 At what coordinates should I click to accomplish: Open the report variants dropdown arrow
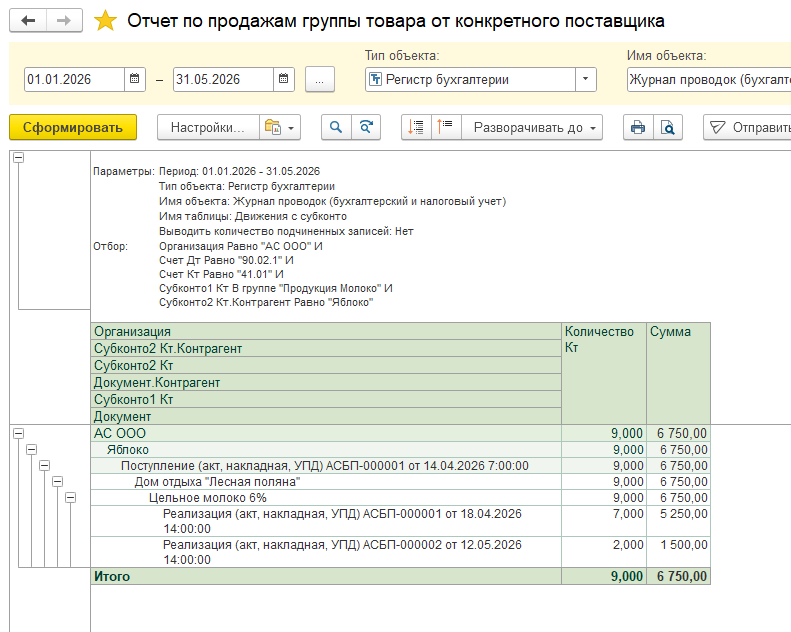(291, 128)
